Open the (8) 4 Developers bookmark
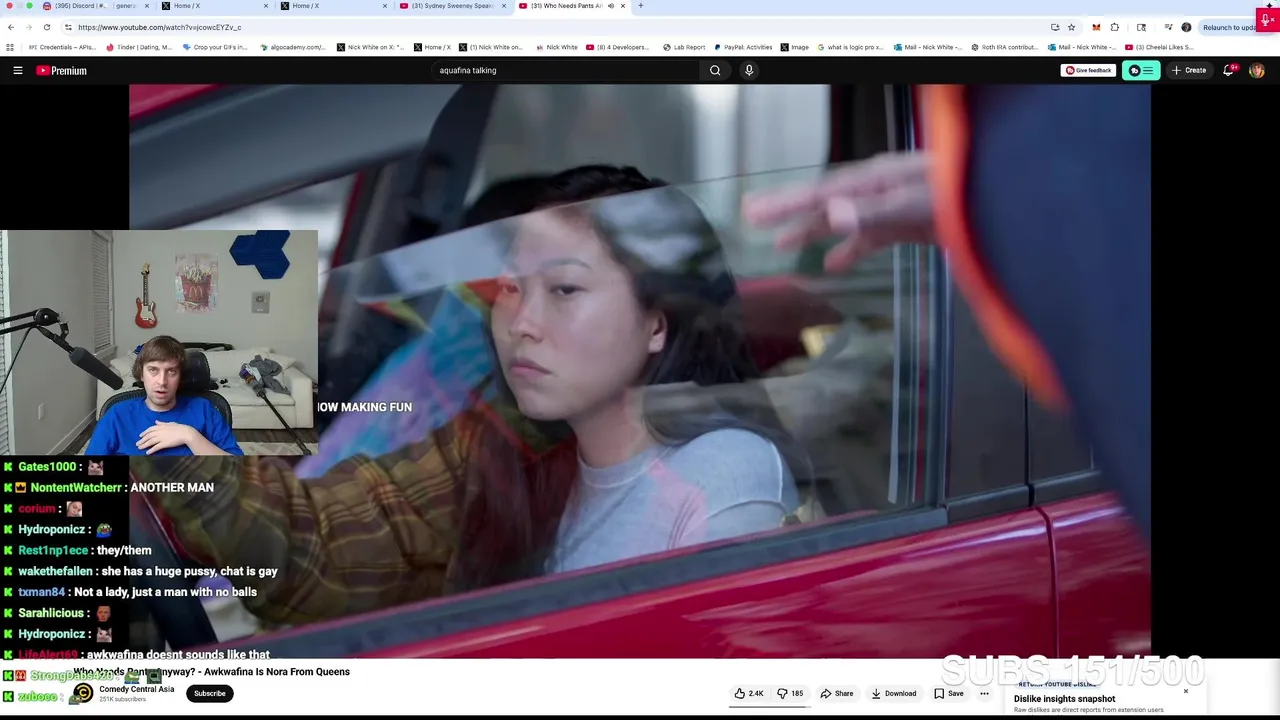The width and height of the screenshot is (1280, 720). coord(617,47)
